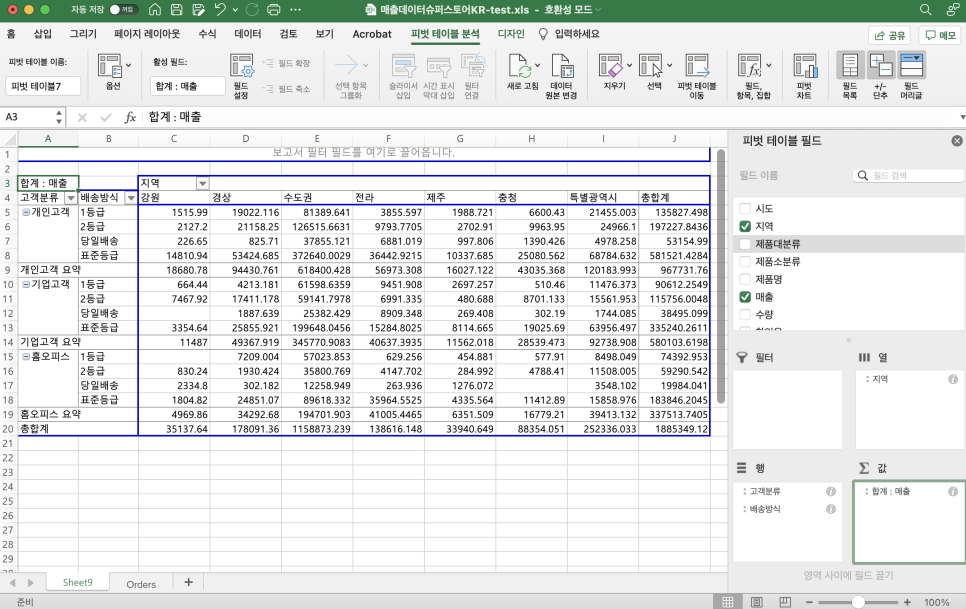This screenshot has height=609, width=966.
Task: Click the Undo icon in title bar
Action: coord(220,9)
